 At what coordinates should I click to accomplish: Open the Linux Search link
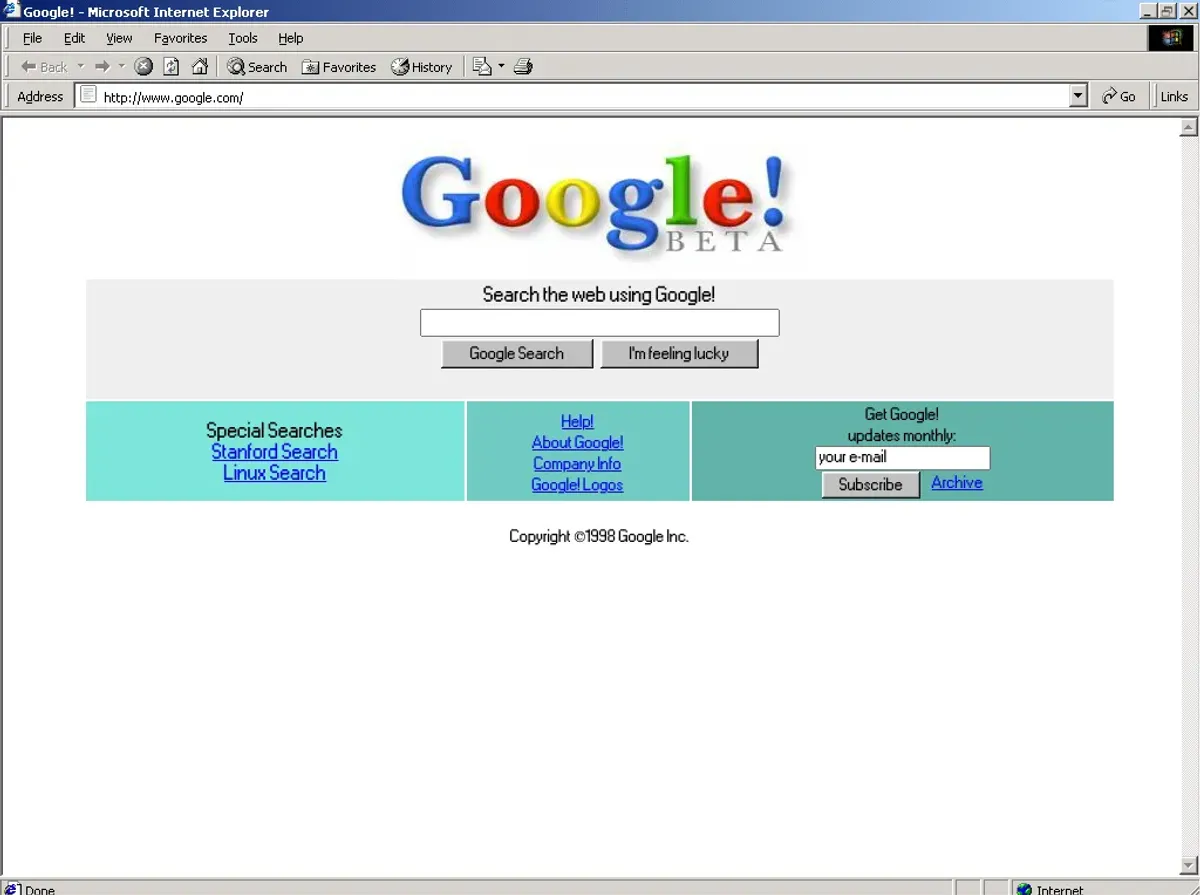coord(274,473)
